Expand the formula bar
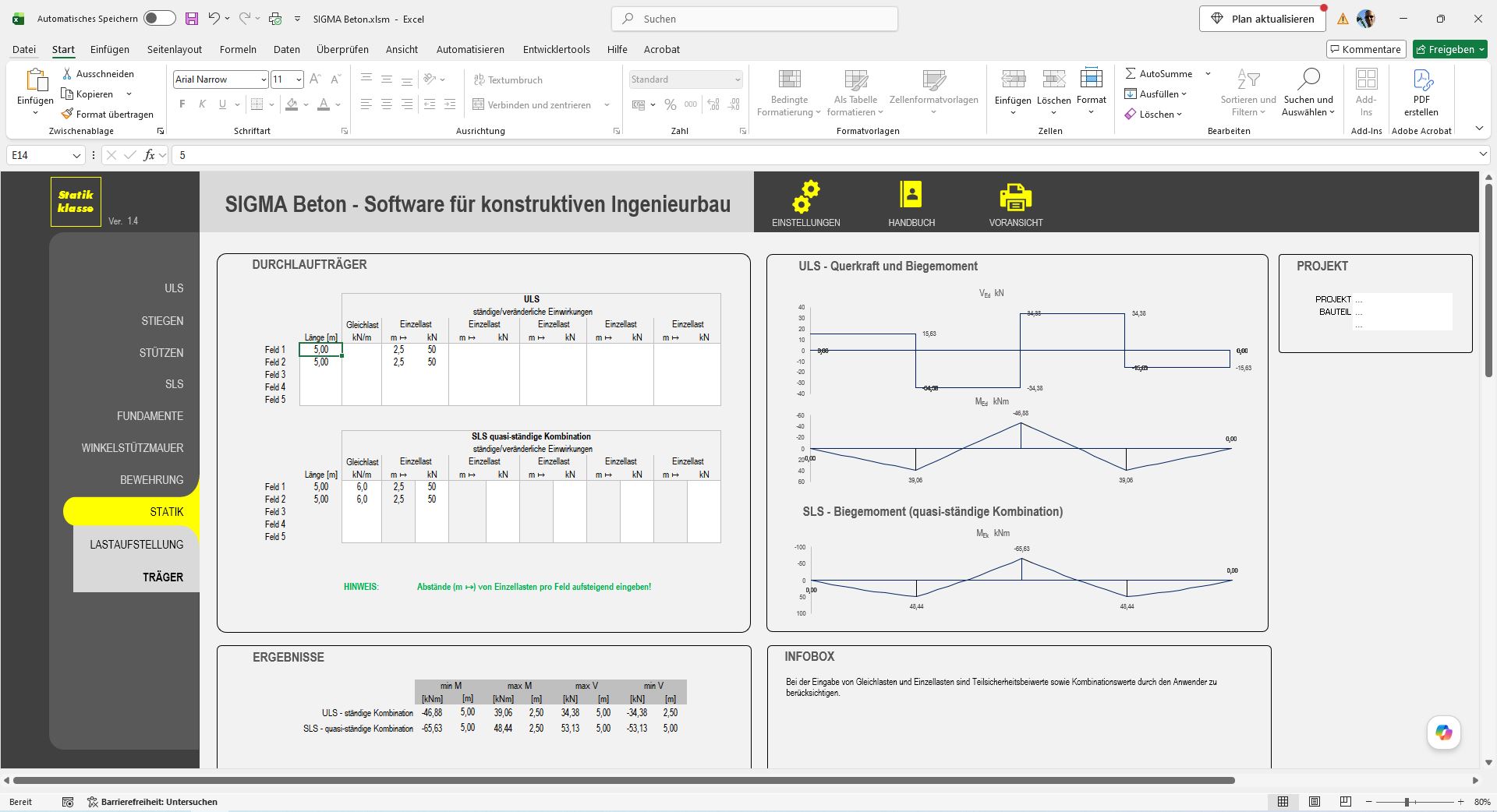 pyautogui.click(x=1483, y=155)
